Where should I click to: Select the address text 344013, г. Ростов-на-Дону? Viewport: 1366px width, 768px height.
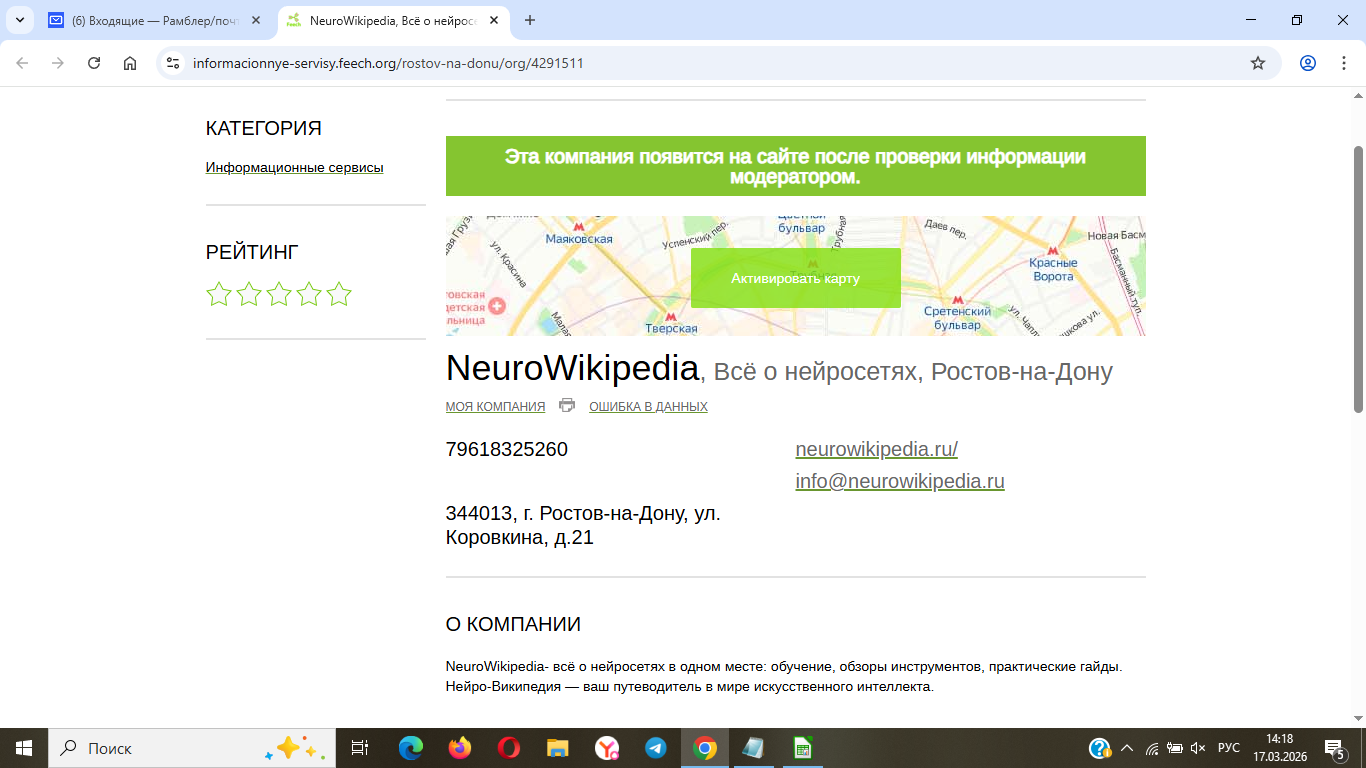pos(566,514)
